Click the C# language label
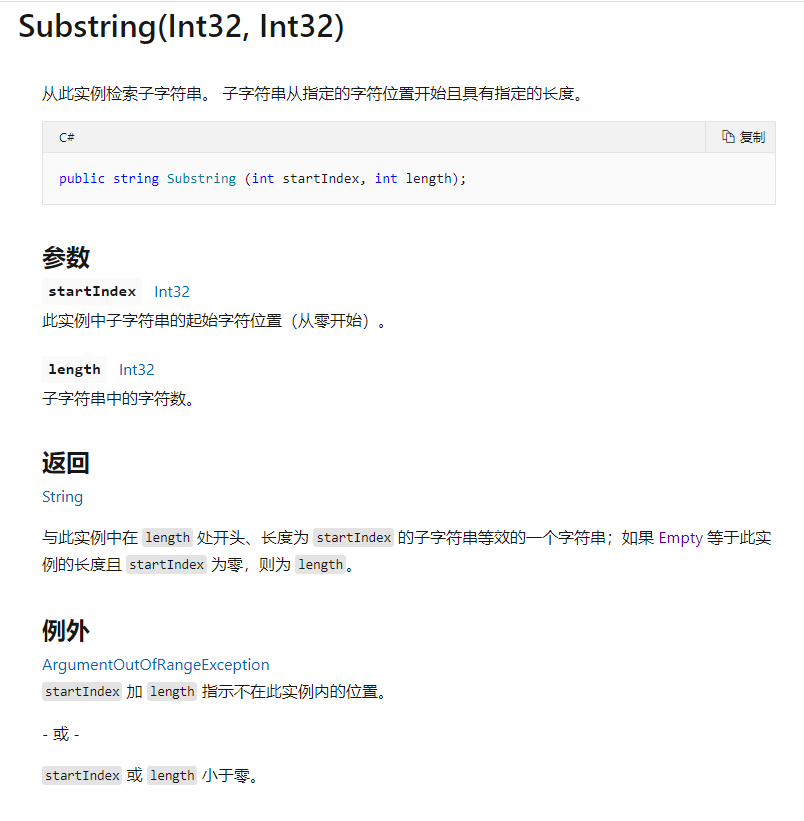 click(66, 137)
